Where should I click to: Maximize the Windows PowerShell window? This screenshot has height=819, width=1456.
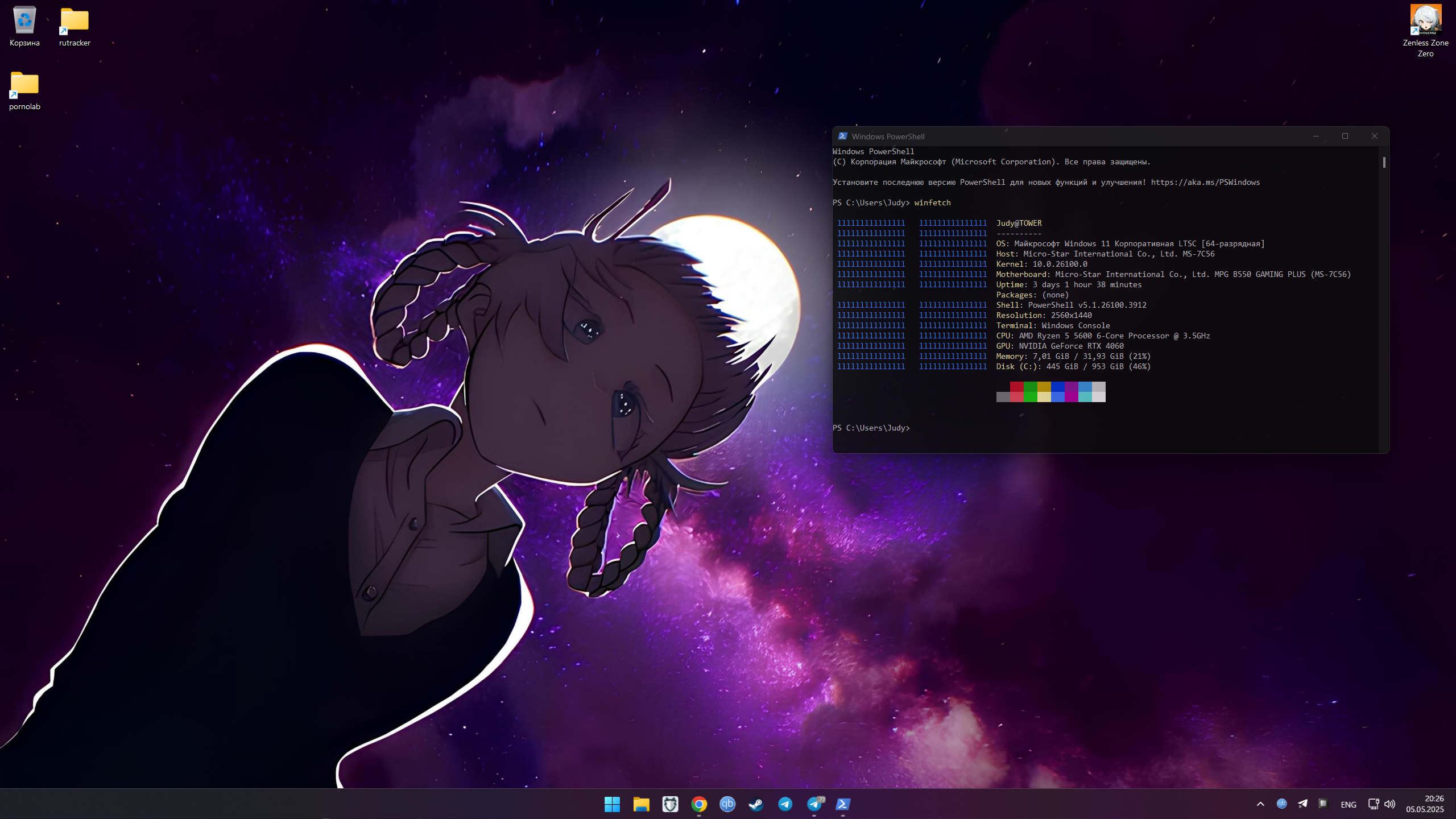click(1345, 136)
